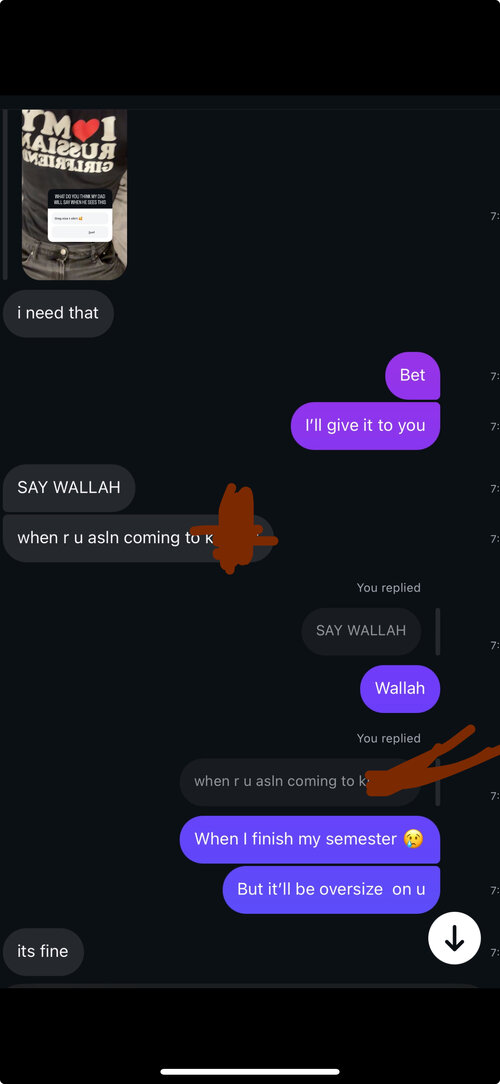
Task: Jump to quoted 'when r u asln coming' preview
Action: coord(300,782)
